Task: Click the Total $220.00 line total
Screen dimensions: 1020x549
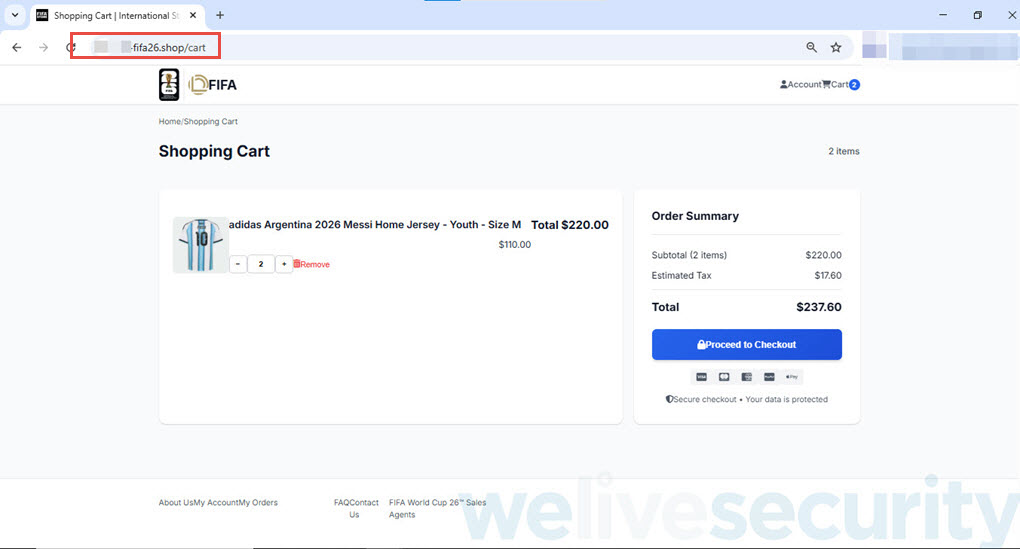Action: pos(570,225)
